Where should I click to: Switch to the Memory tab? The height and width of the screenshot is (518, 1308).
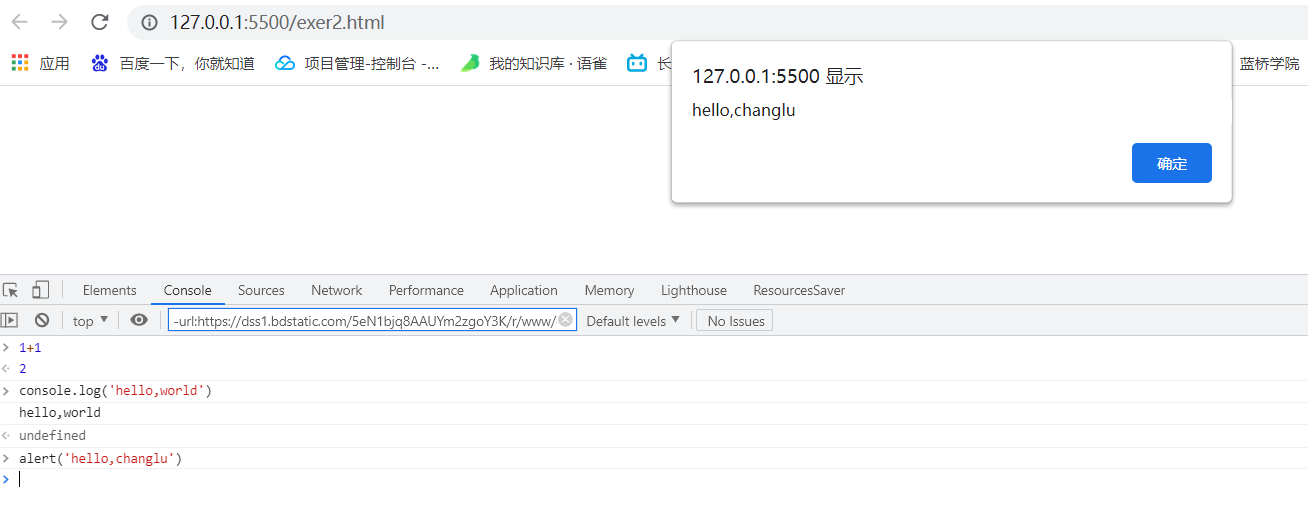(609, 290)
